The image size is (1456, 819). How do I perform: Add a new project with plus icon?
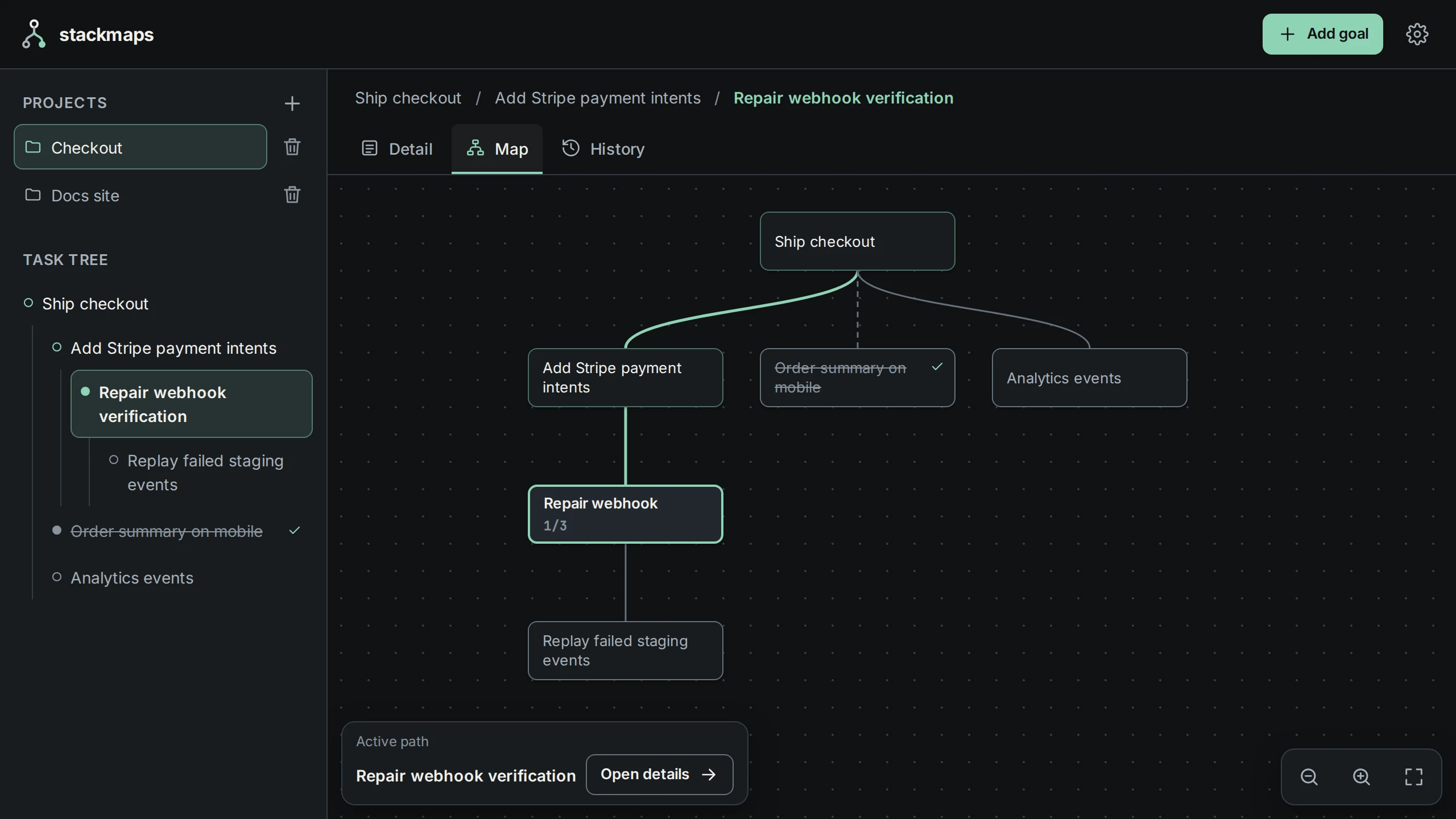pos(292,104)
